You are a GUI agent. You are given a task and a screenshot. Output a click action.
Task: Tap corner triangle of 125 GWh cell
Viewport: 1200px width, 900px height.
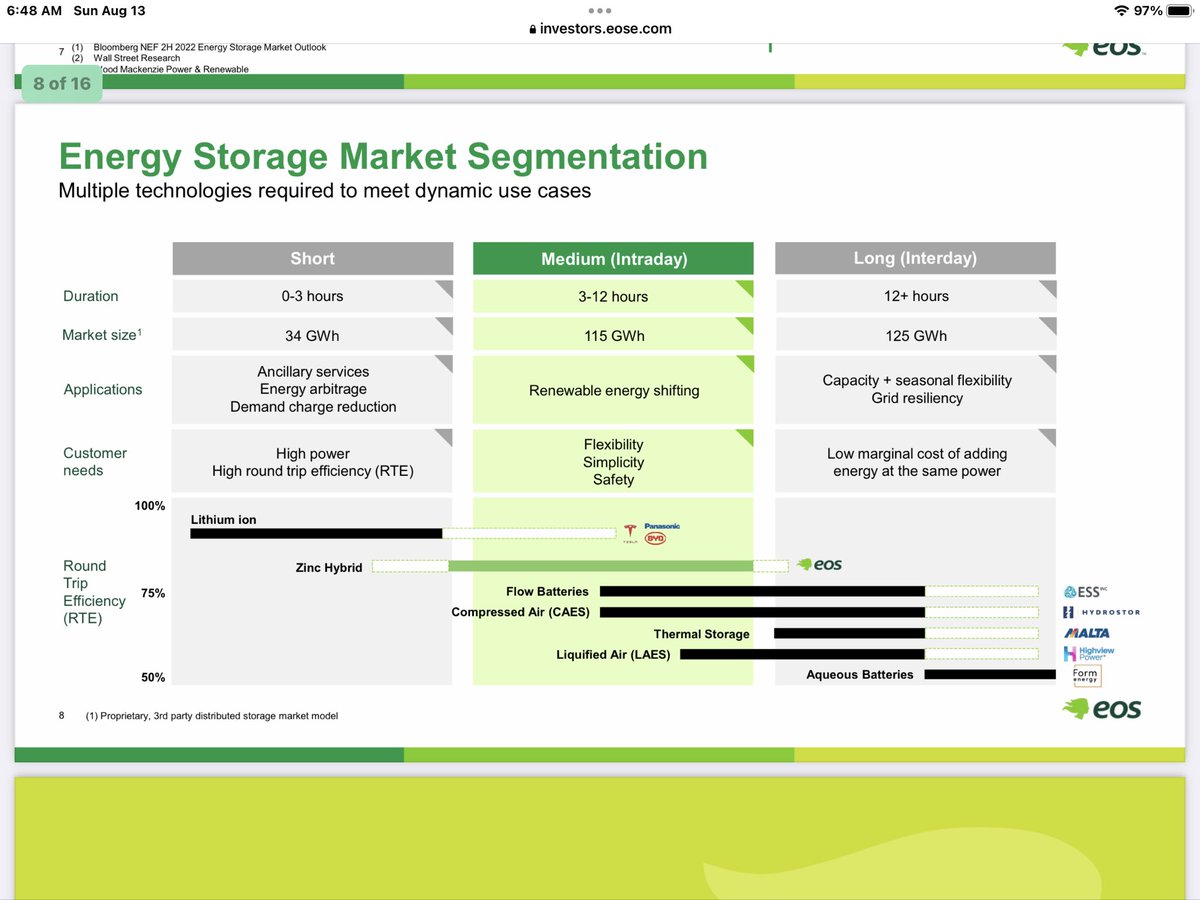pos(1049,324)
